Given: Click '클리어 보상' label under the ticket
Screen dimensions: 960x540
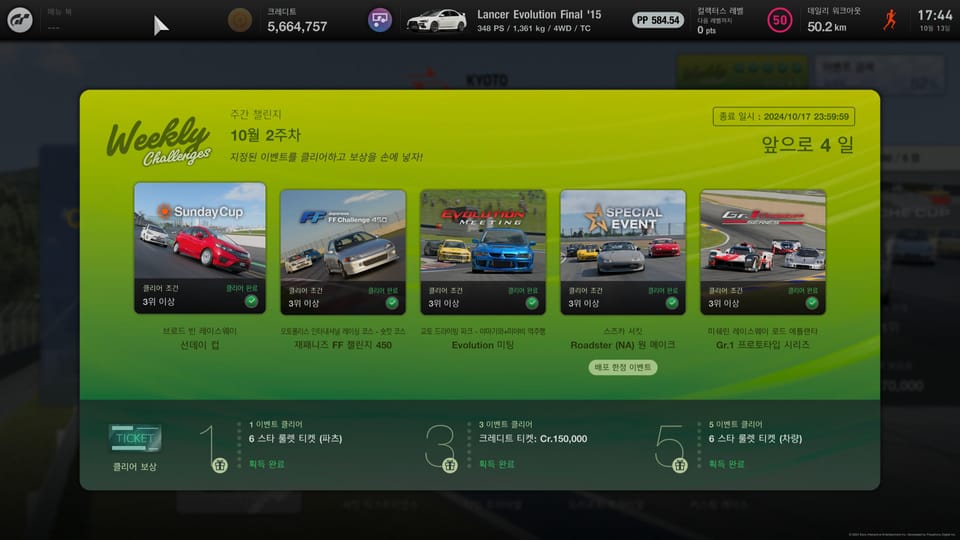Looking at the screenshot, I should pyautogui.click(x=135, y=467).
